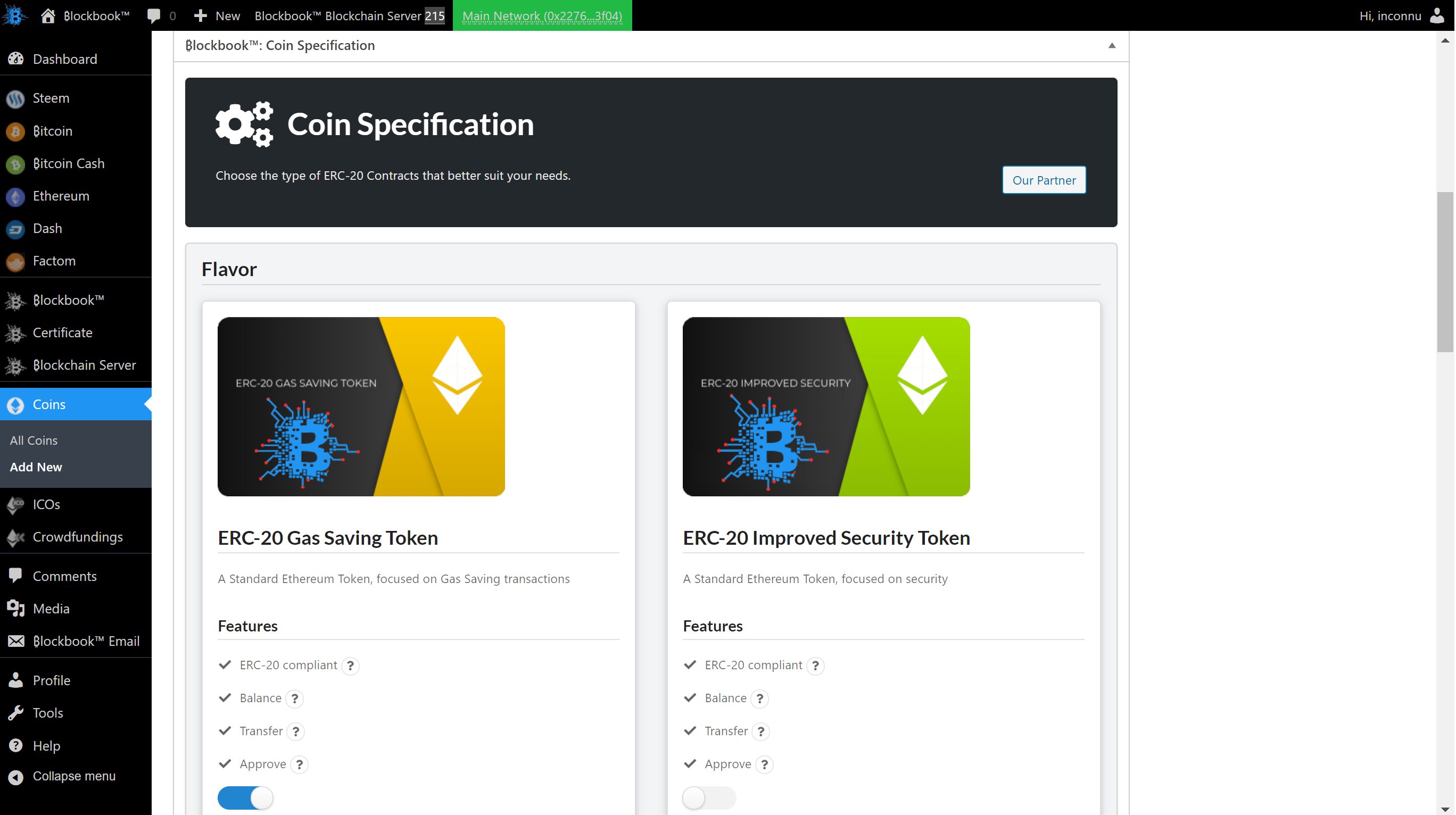This screenshot has width=1456, height=815.
Task: Click the Blockchain Server sidebar icon
Action: [x=16, y=365]
